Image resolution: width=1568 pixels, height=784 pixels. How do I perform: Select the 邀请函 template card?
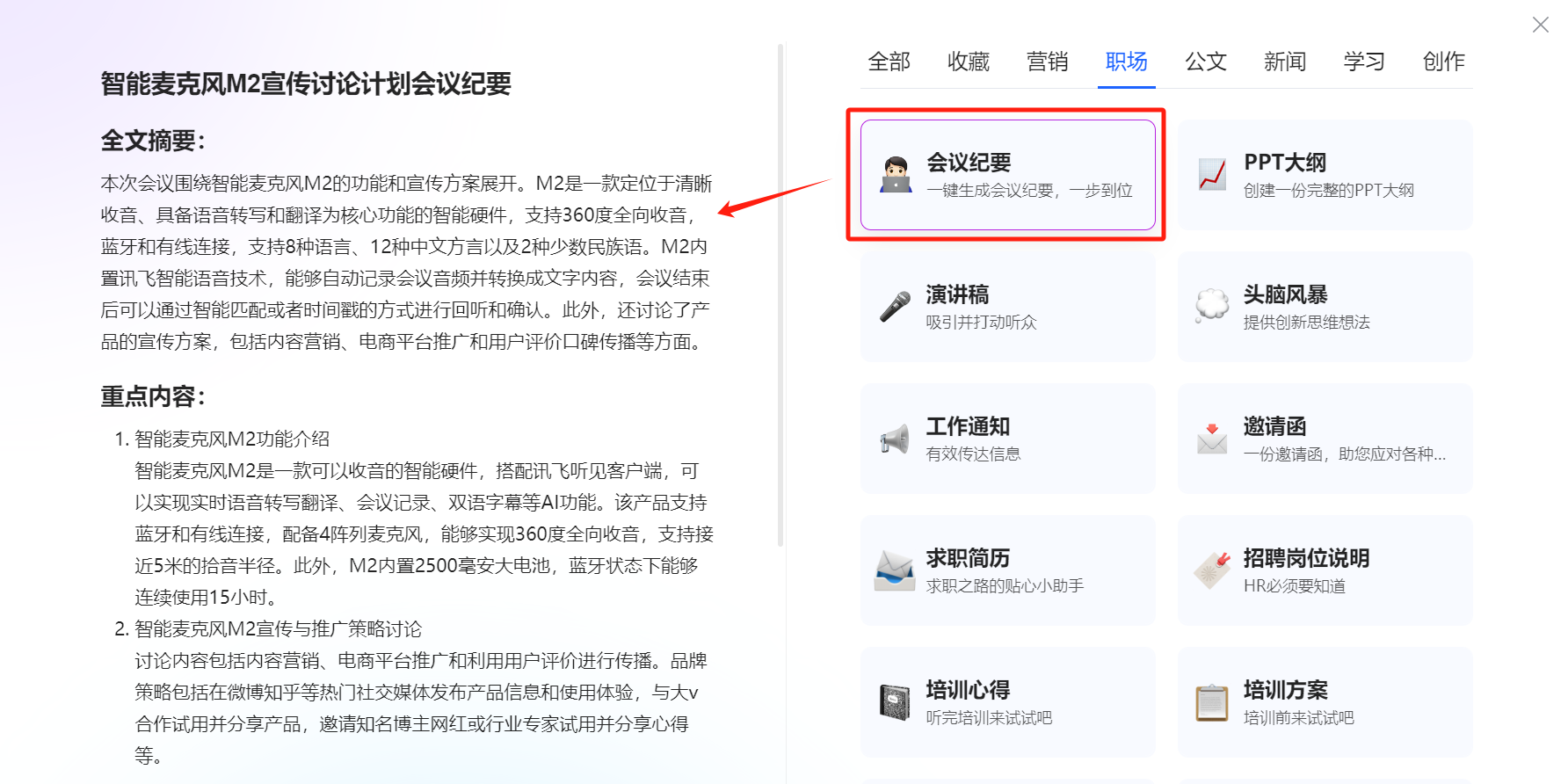[1325, 439]
